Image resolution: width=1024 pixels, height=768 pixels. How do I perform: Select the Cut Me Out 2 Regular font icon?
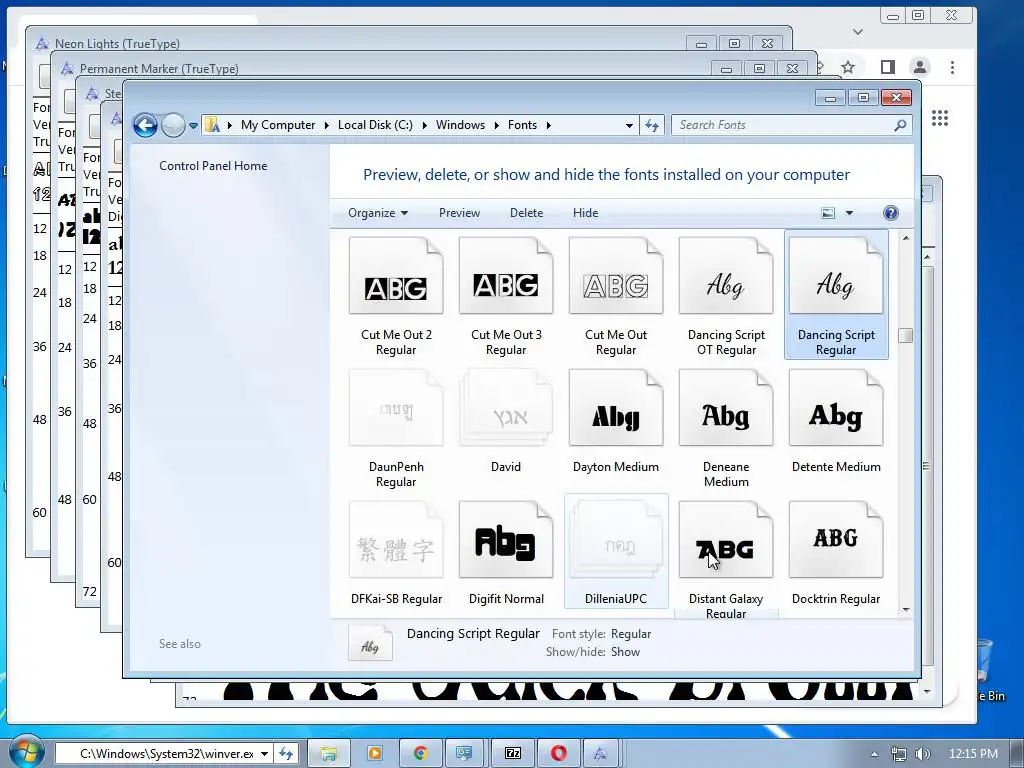tap(396, 276)
